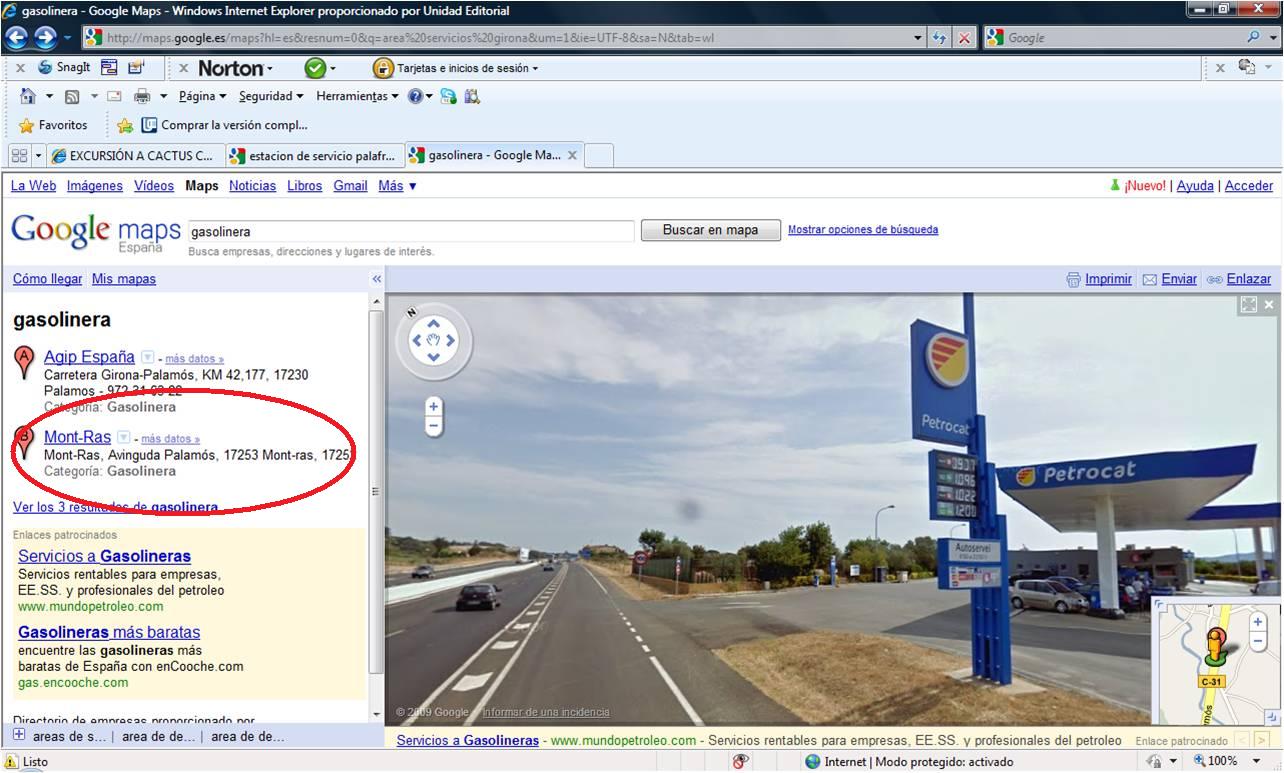
Task: Open the Página menu
Action: click(203, 96)
